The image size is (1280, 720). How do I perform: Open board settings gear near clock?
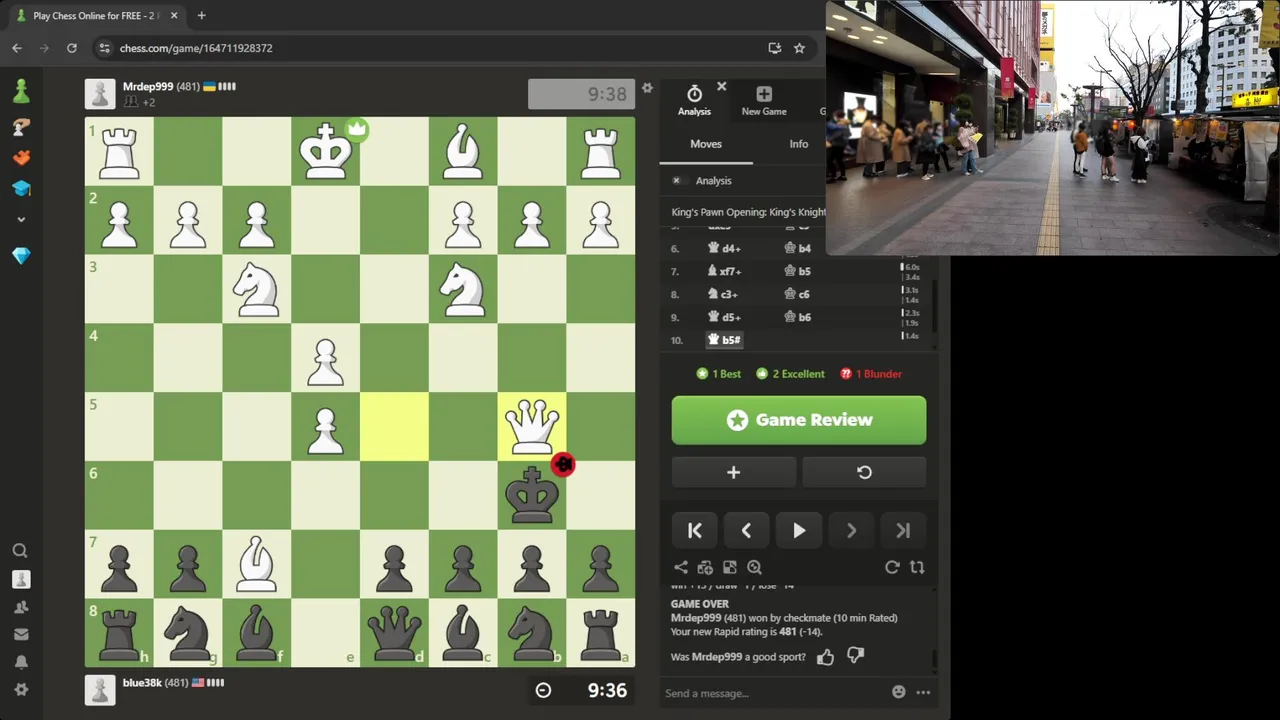point(647,88)
